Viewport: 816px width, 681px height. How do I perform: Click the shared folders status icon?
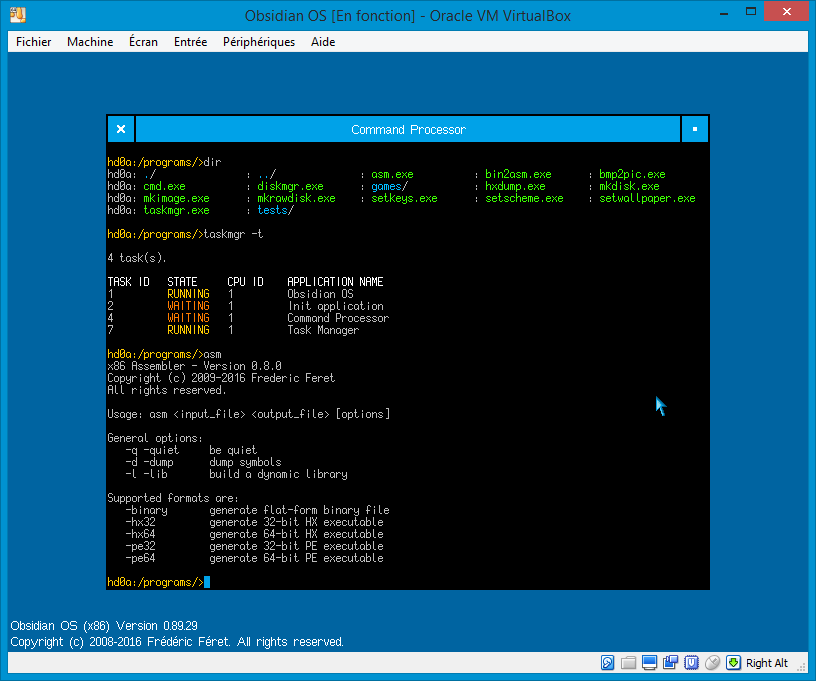[629, 662]
